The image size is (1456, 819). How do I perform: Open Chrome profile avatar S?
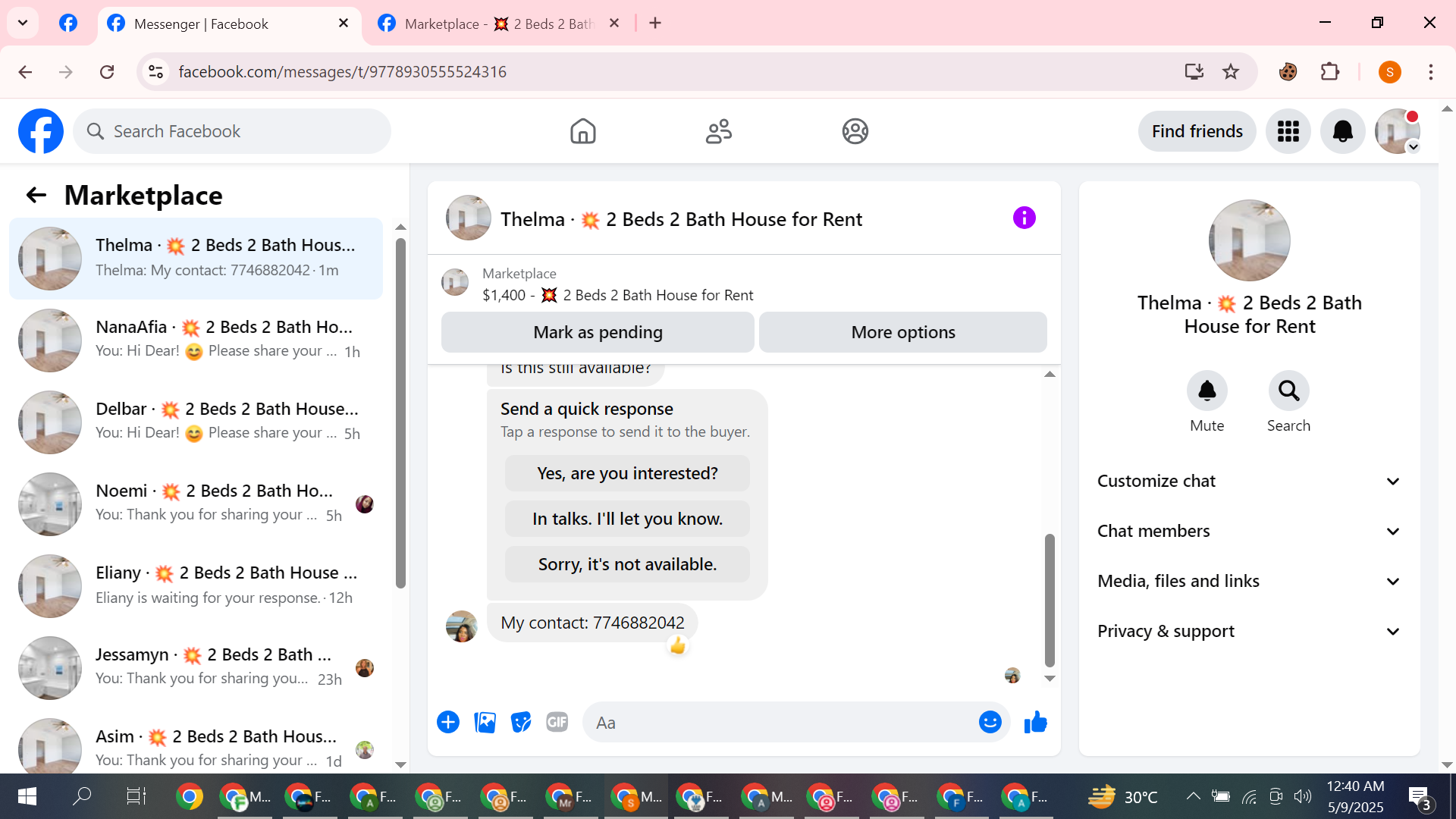click(1389, 71)
